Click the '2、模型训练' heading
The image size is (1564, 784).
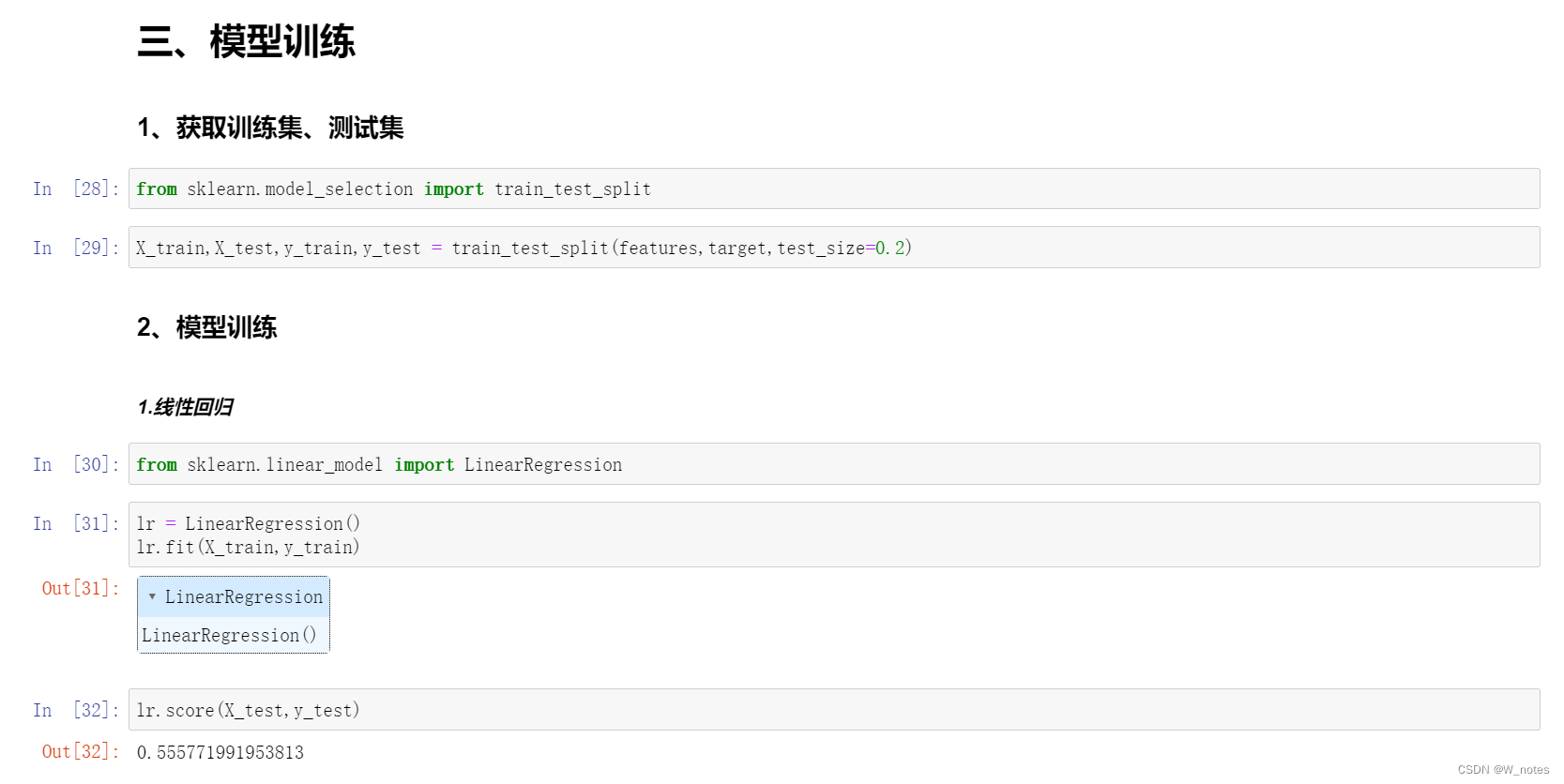(x=206, y=327)
